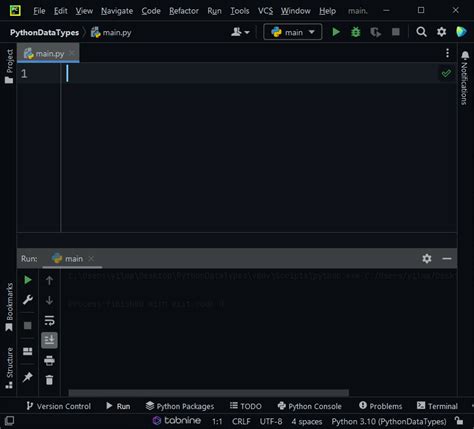Open the Python Packages tool window
474x429 pixels.
pyautogui.click(x=180, y=406)
